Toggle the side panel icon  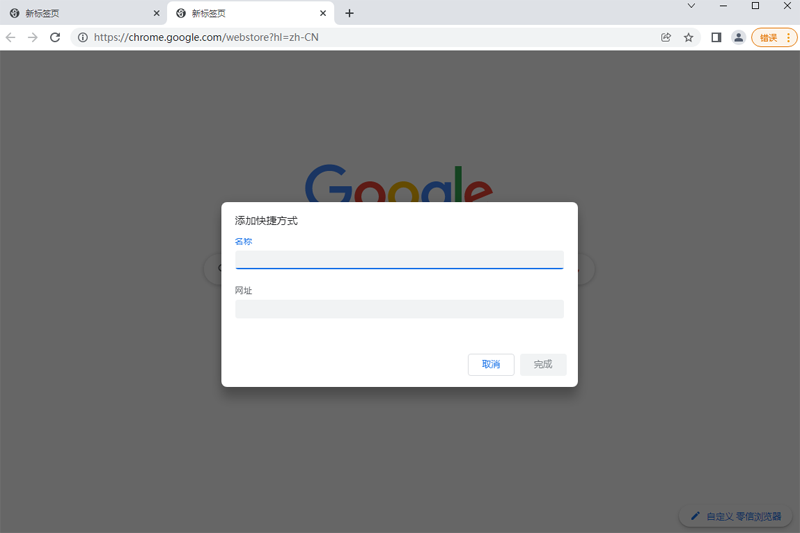tap(716, 37)
